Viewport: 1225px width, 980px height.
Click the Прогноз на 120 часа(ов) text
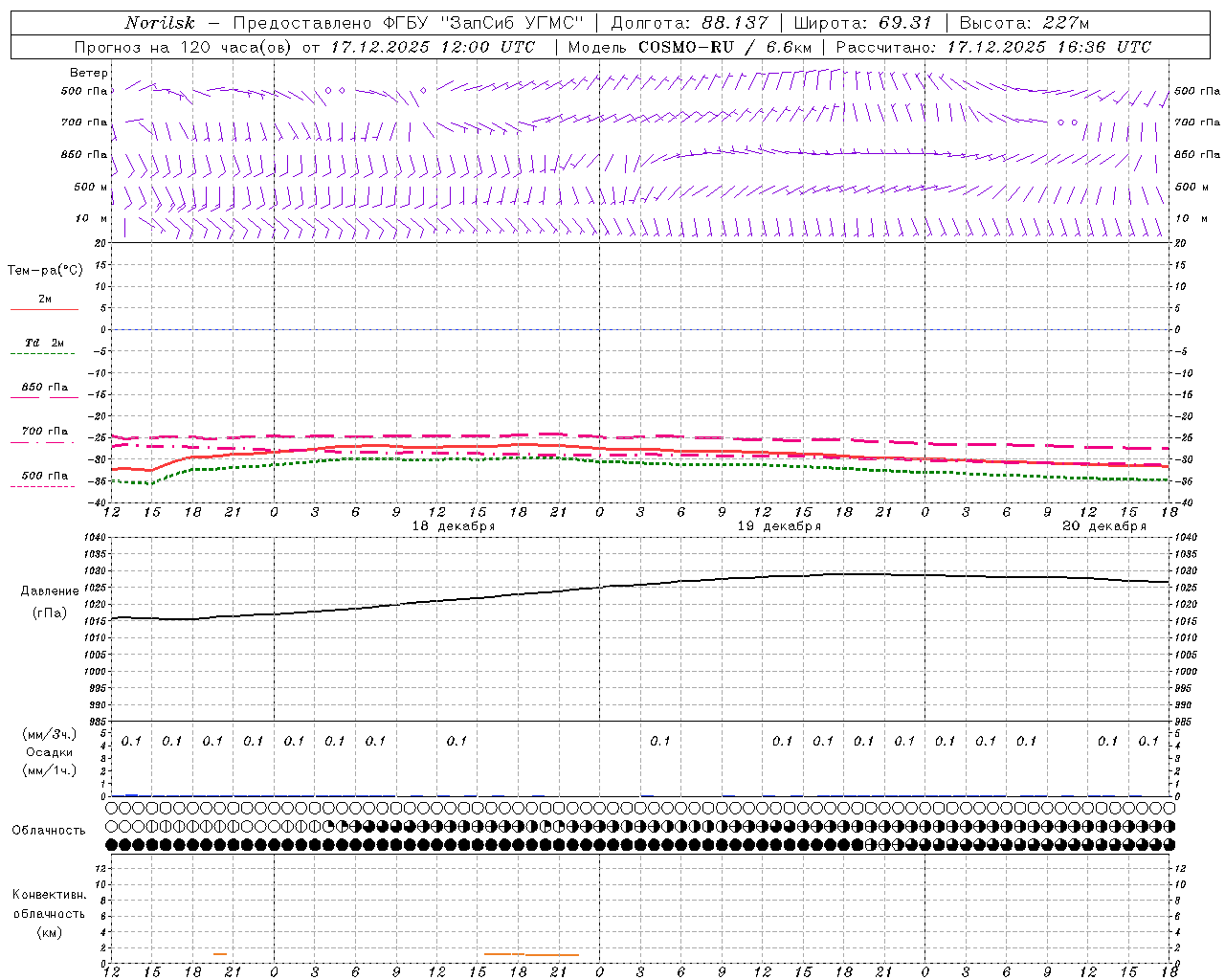pos(182,47)
